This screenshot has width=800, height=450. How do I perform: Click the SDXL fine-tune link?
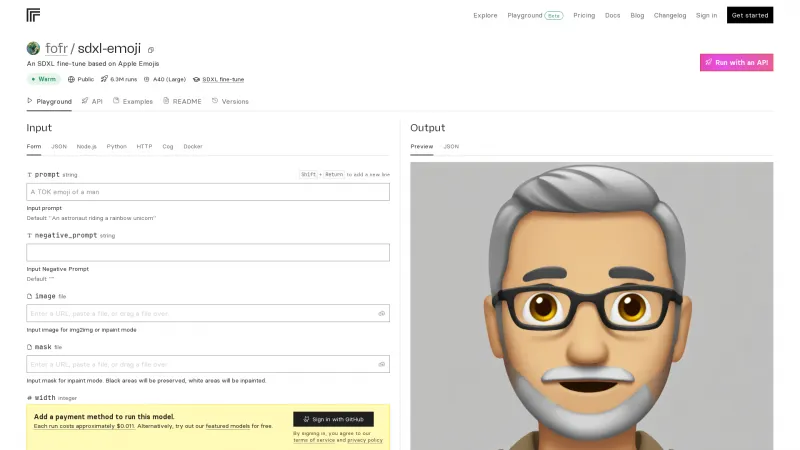pos(223,80)
